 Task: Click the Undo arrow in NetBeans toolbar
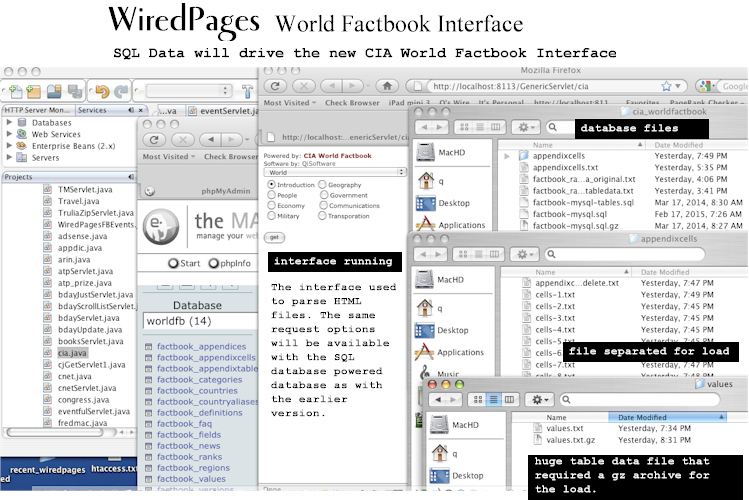pyautogui.click(x=102, y=91)
